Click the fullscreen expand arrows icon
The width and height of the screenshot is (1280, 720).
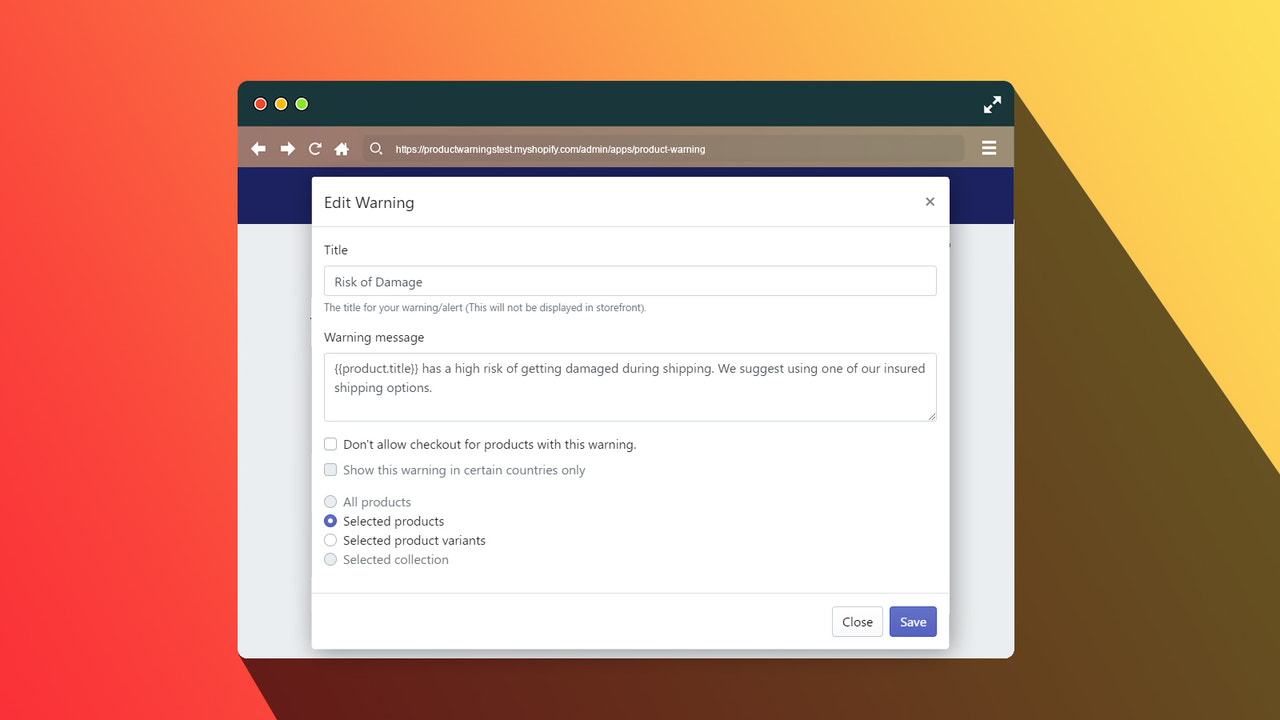[992, 104]
